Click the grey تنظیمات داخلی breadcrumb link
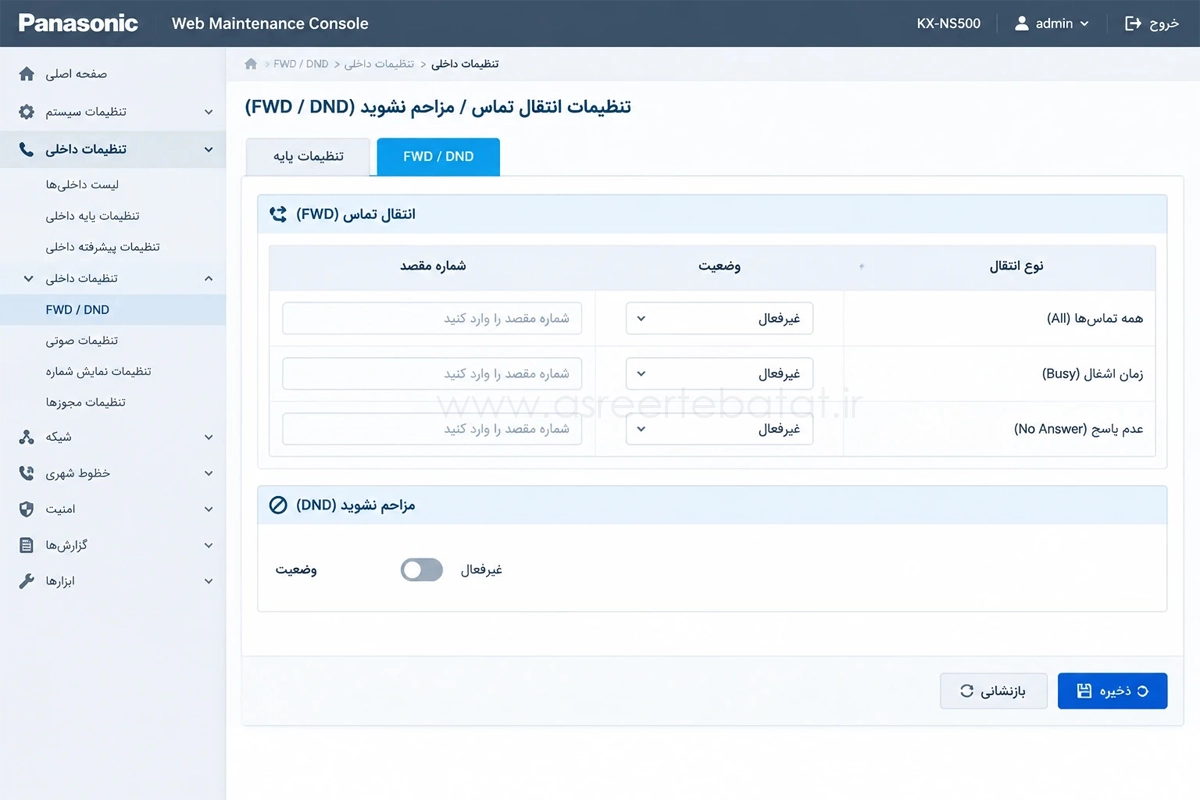Screen dimensions: 1200x800 point(379,64)
